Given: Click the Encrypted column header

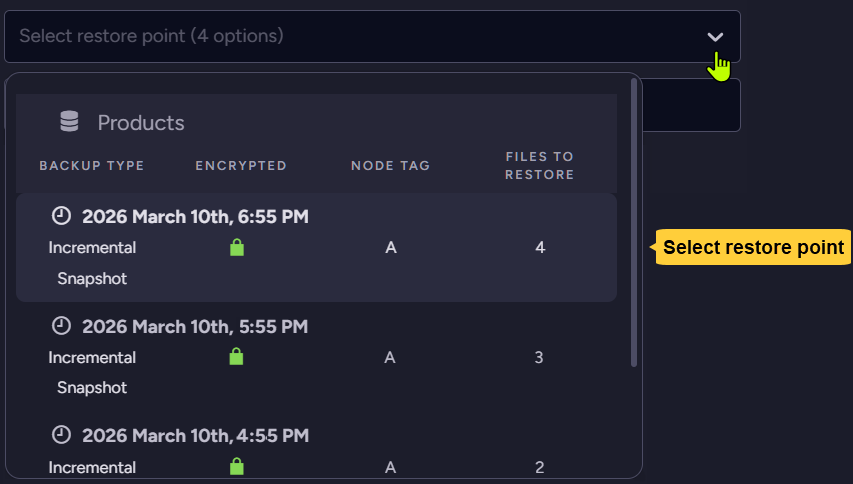Looking at the screenshot, I should [241, 166].
